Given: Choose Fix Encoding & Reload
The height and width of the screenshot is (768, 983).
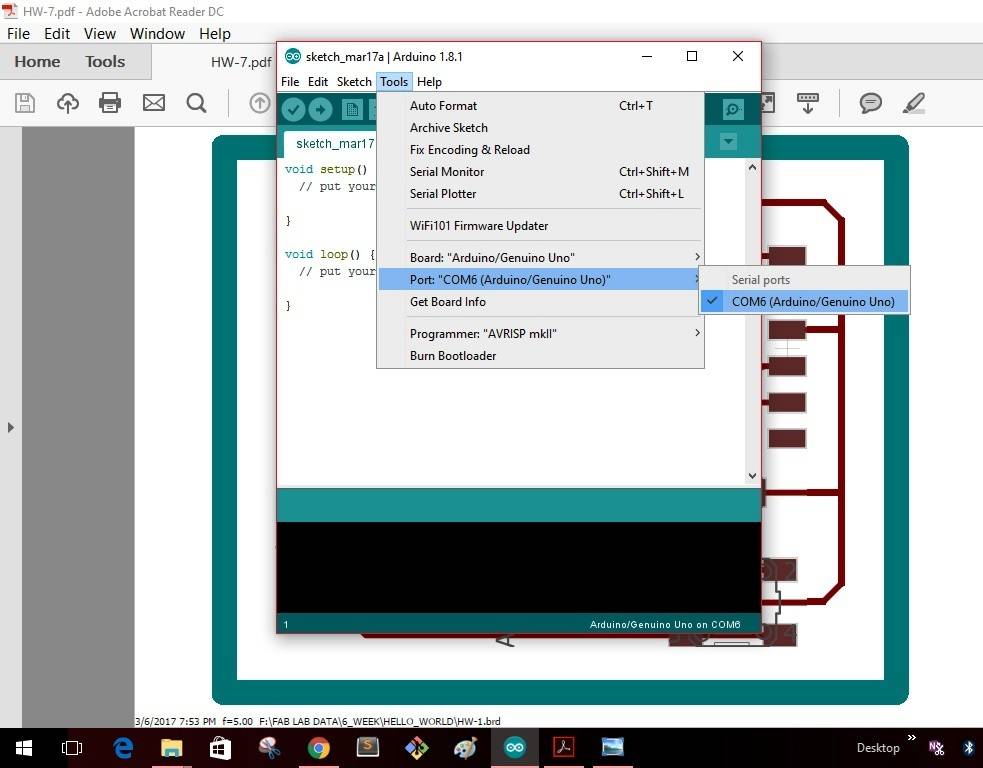Looking at the screenshot, I should point(540,150).
